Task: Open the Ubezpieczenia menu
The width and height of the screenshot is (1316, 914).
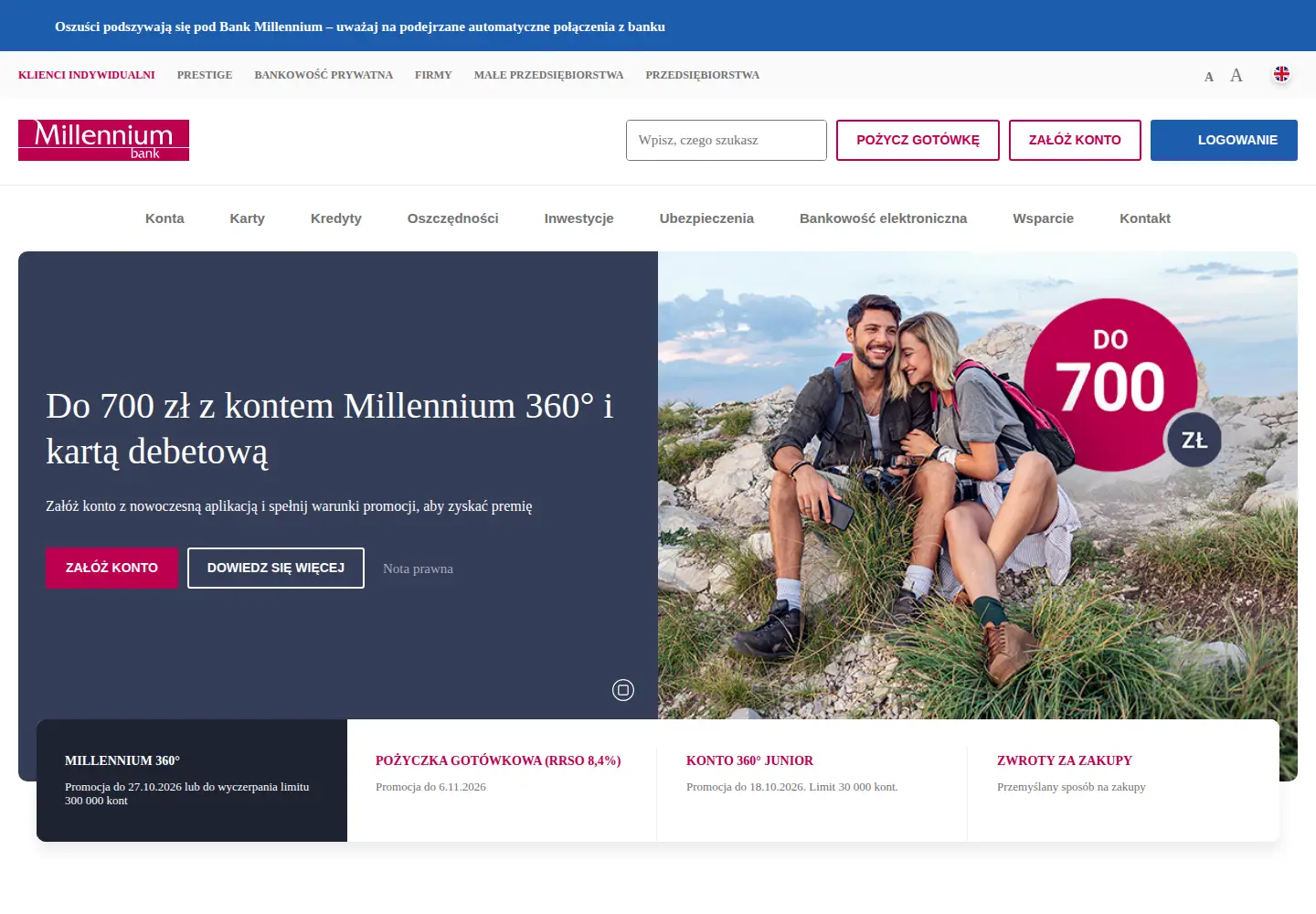Action: click(x=706, y=218)
